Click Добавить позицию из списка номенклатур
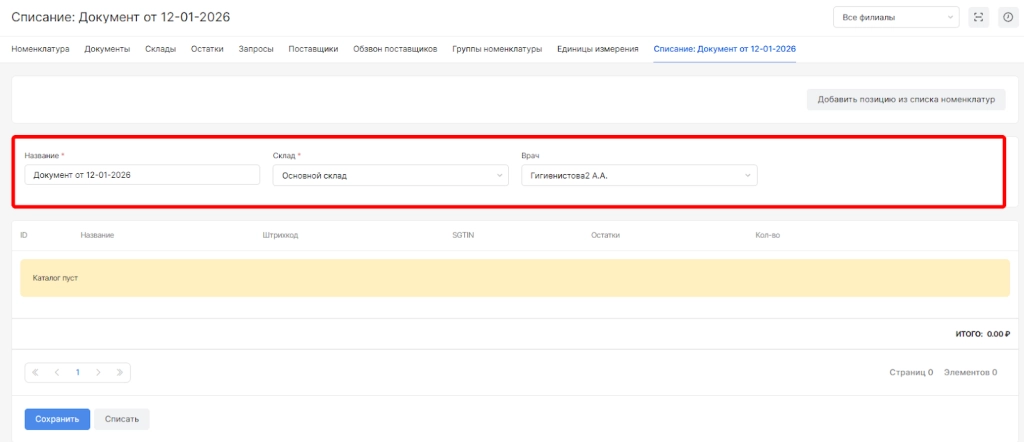Image resolution: width=1024 pixels, height=442 pixels. tap(905, 100)
